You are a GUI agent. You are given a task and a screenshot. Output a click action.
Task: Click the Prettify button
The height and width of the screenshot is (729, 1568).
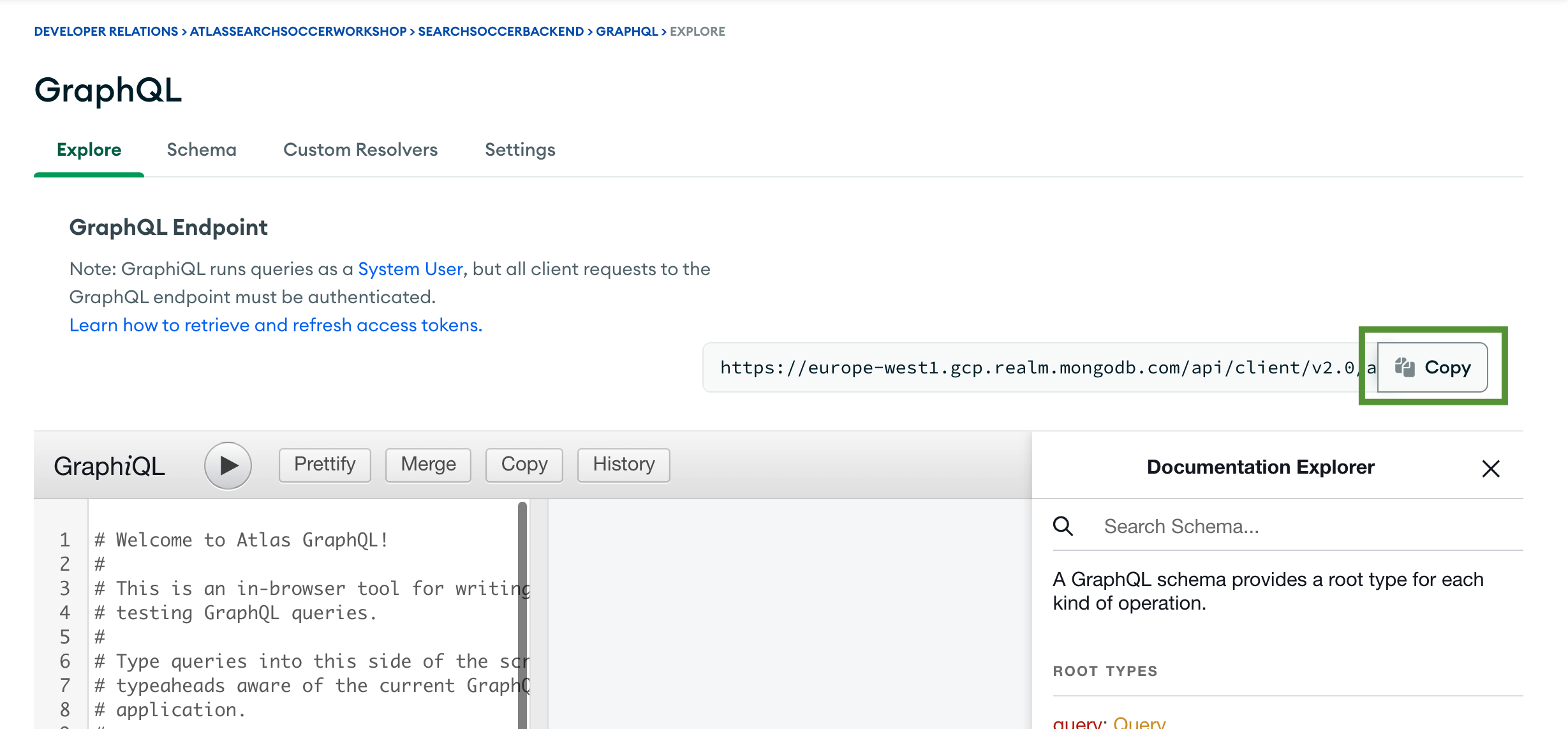click(325, 465)
